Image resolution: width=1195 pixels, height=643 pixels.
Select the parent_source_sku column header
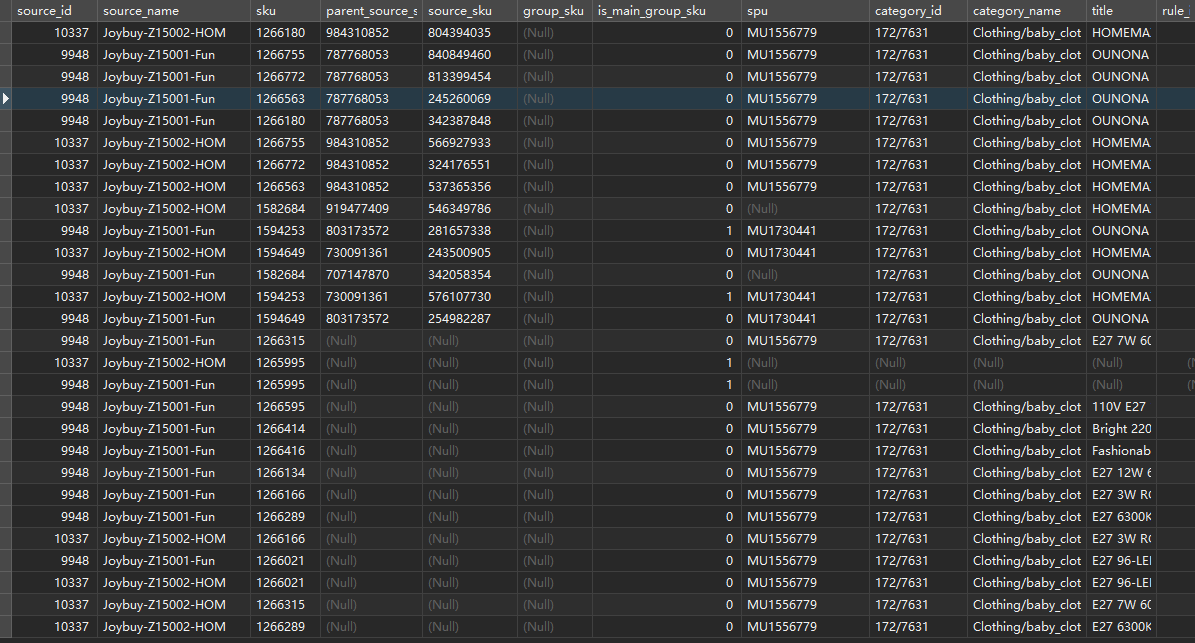pyautogui.click(x=371, y=11)
